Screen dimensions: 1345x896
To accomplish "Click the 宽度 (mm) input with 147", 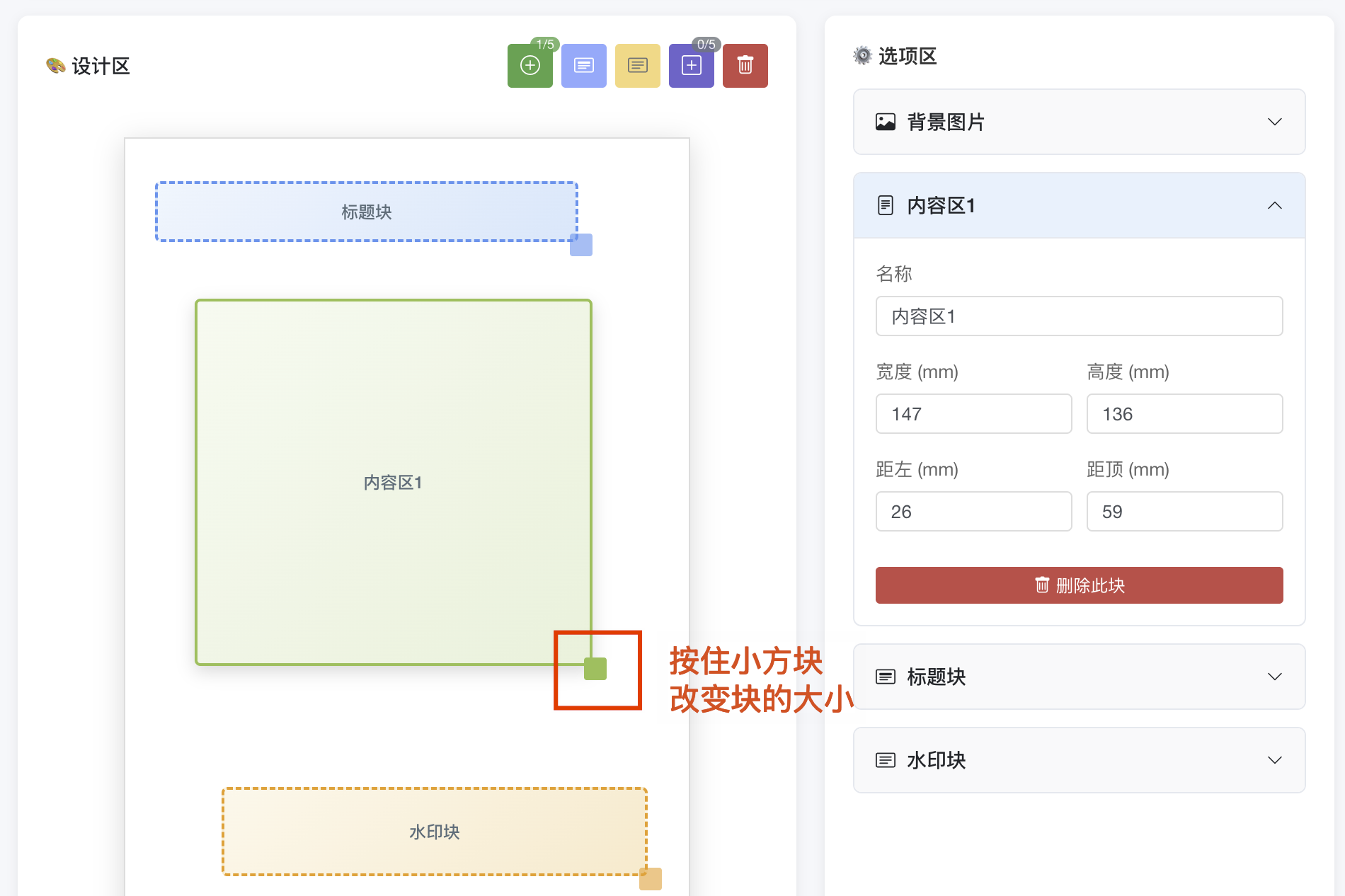I will pos(973,413).
